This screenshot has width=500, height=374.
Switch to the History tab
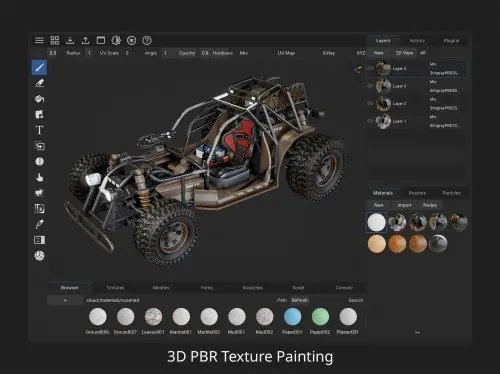click(417, 41)
